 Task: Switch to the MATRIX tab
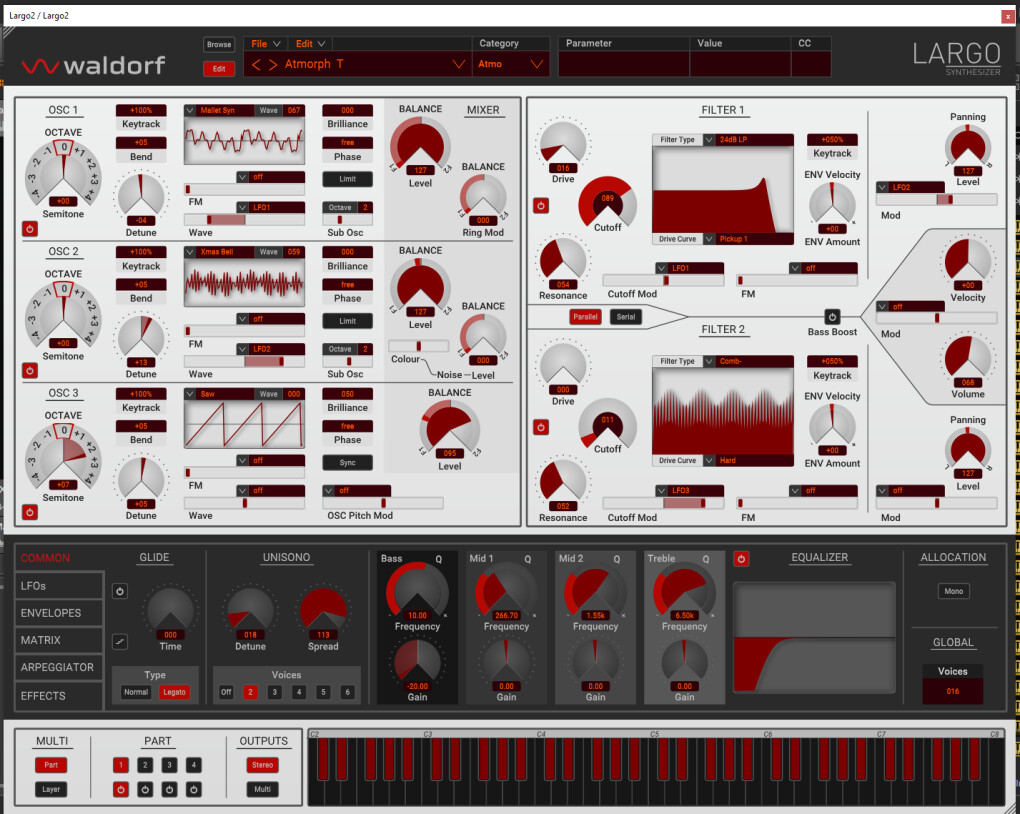pyautogui.click(x=59, y=640)
